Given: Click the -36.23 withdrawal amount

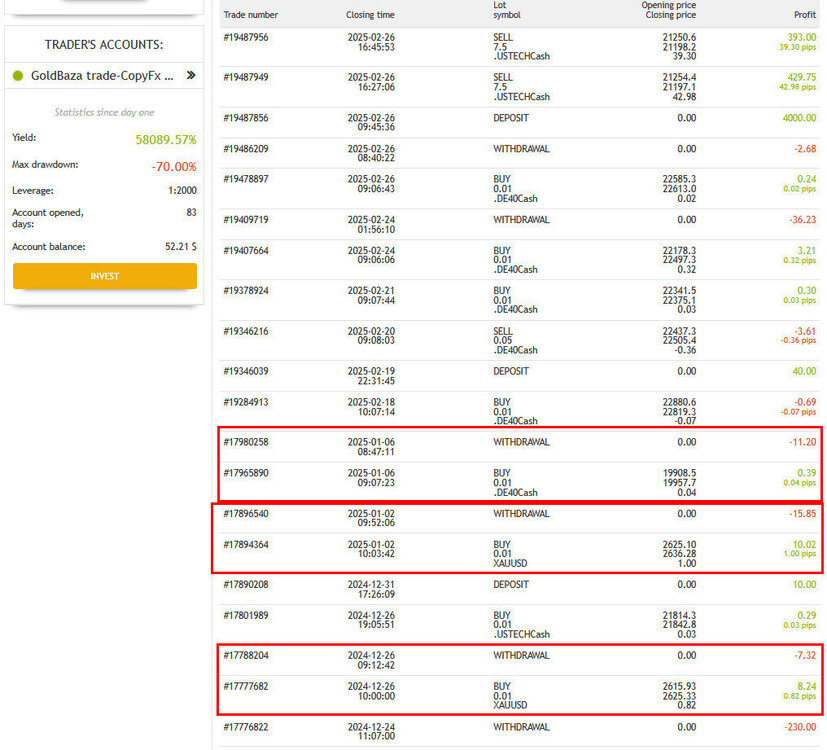Looking at the screenshot, I should click(803, 219).
